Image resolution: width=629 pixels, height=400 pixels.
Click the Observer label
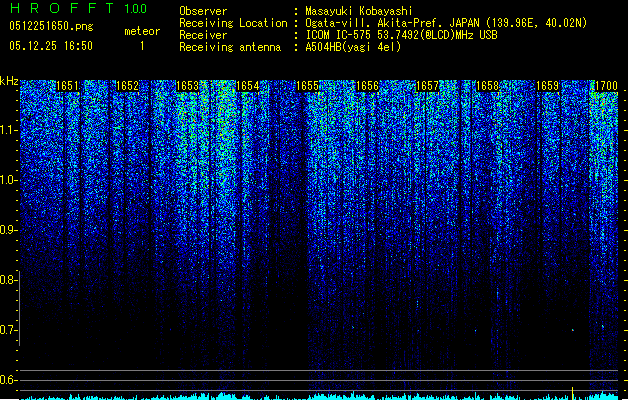point(203,11)
